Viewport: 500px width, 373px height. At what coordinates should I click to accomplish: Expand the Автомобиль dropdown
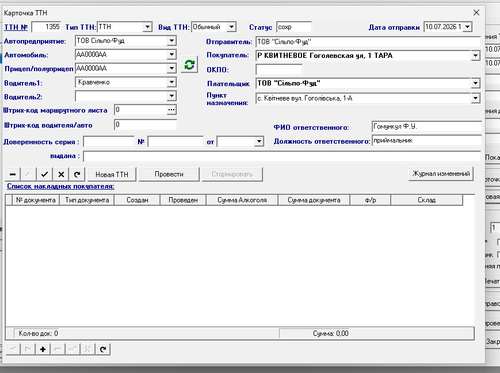pyautogui.click(x=171, y=54)
